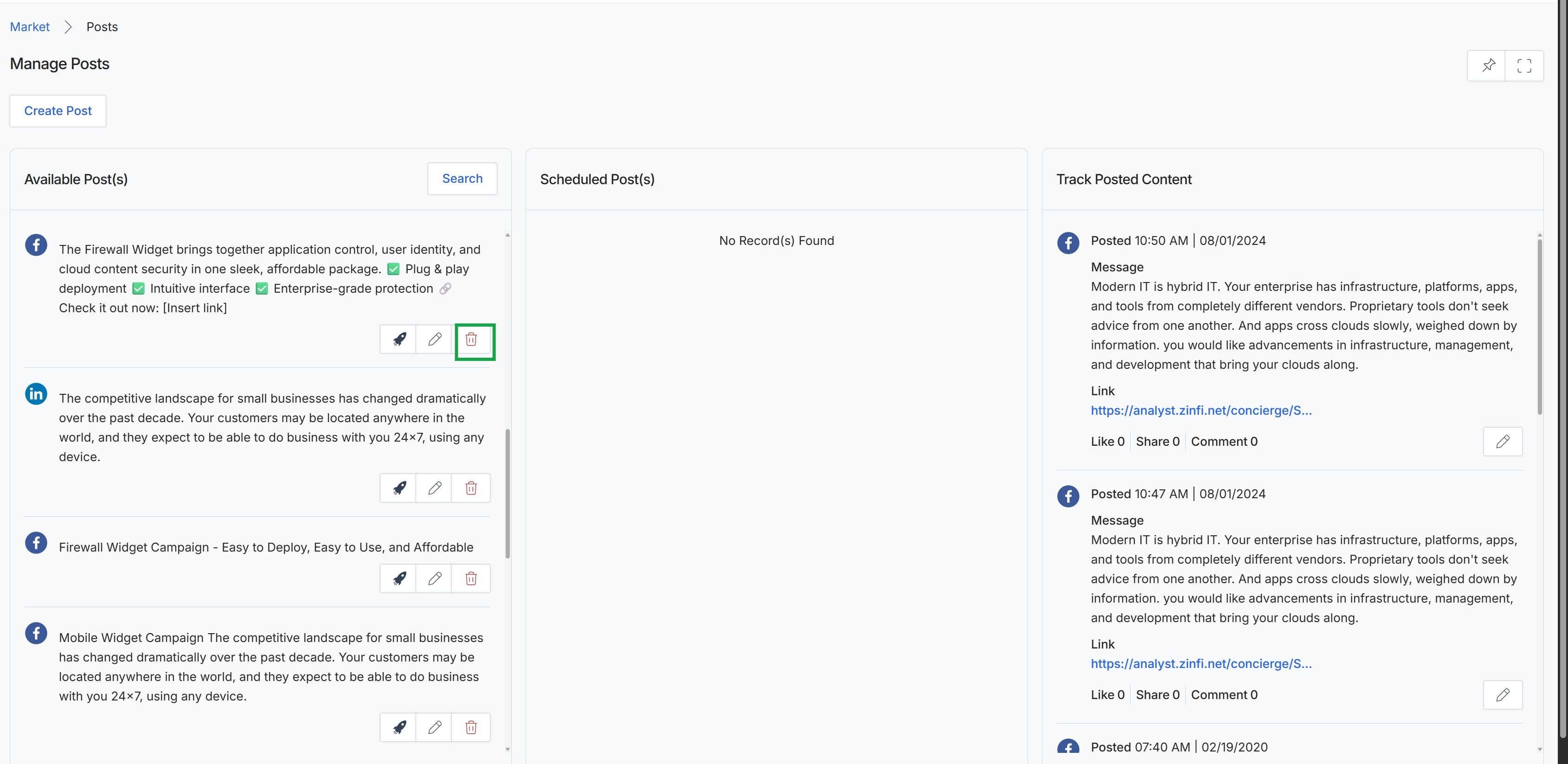Delete the LinkedIn competitive landscape post
This screenshot has width=1568, height=764.
click(471, 488)
